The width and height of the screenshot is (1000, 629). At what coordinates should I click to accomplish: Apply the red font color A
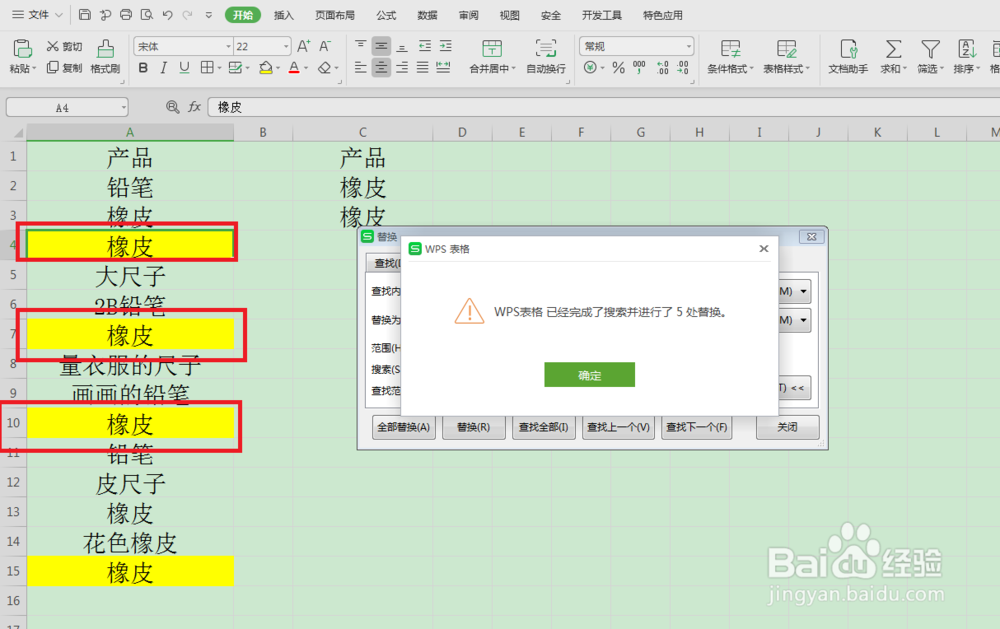[293, 68]
